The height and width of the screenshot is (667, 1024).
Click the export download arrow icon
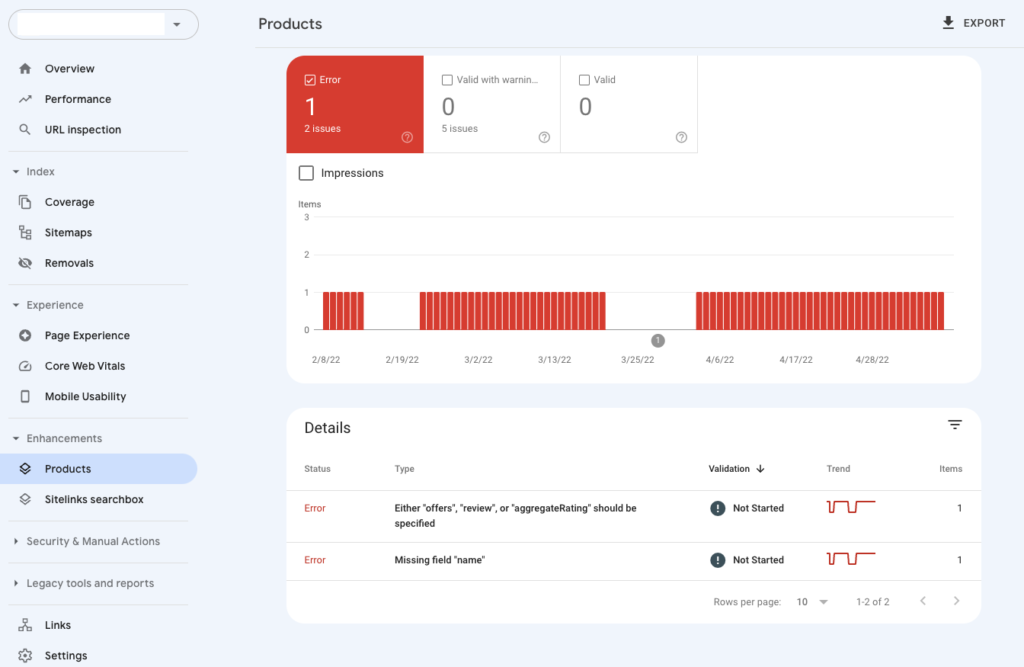(948, 23)
